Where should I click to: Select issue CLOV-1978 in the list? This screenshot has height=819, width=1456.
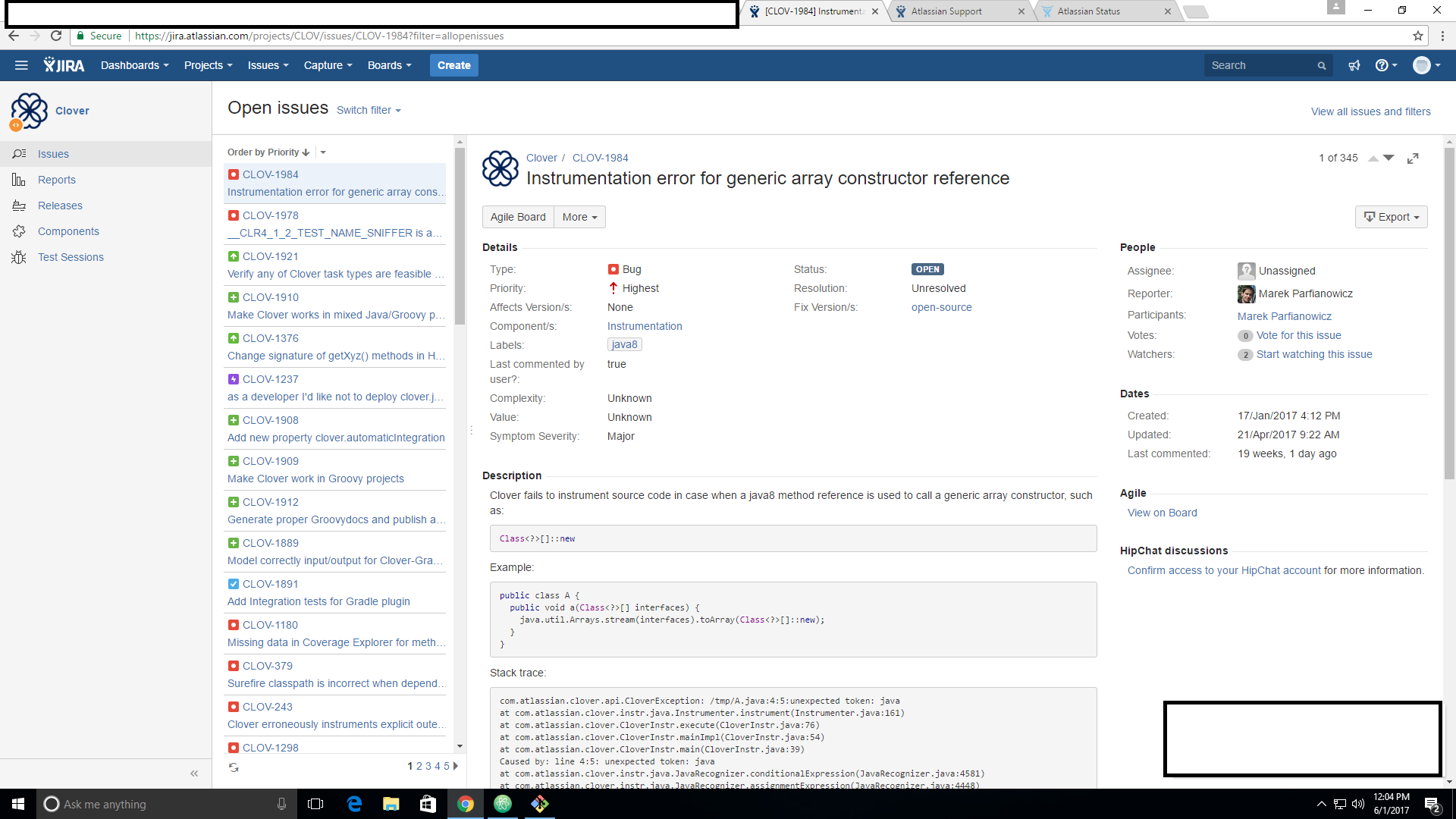point(334,224)
